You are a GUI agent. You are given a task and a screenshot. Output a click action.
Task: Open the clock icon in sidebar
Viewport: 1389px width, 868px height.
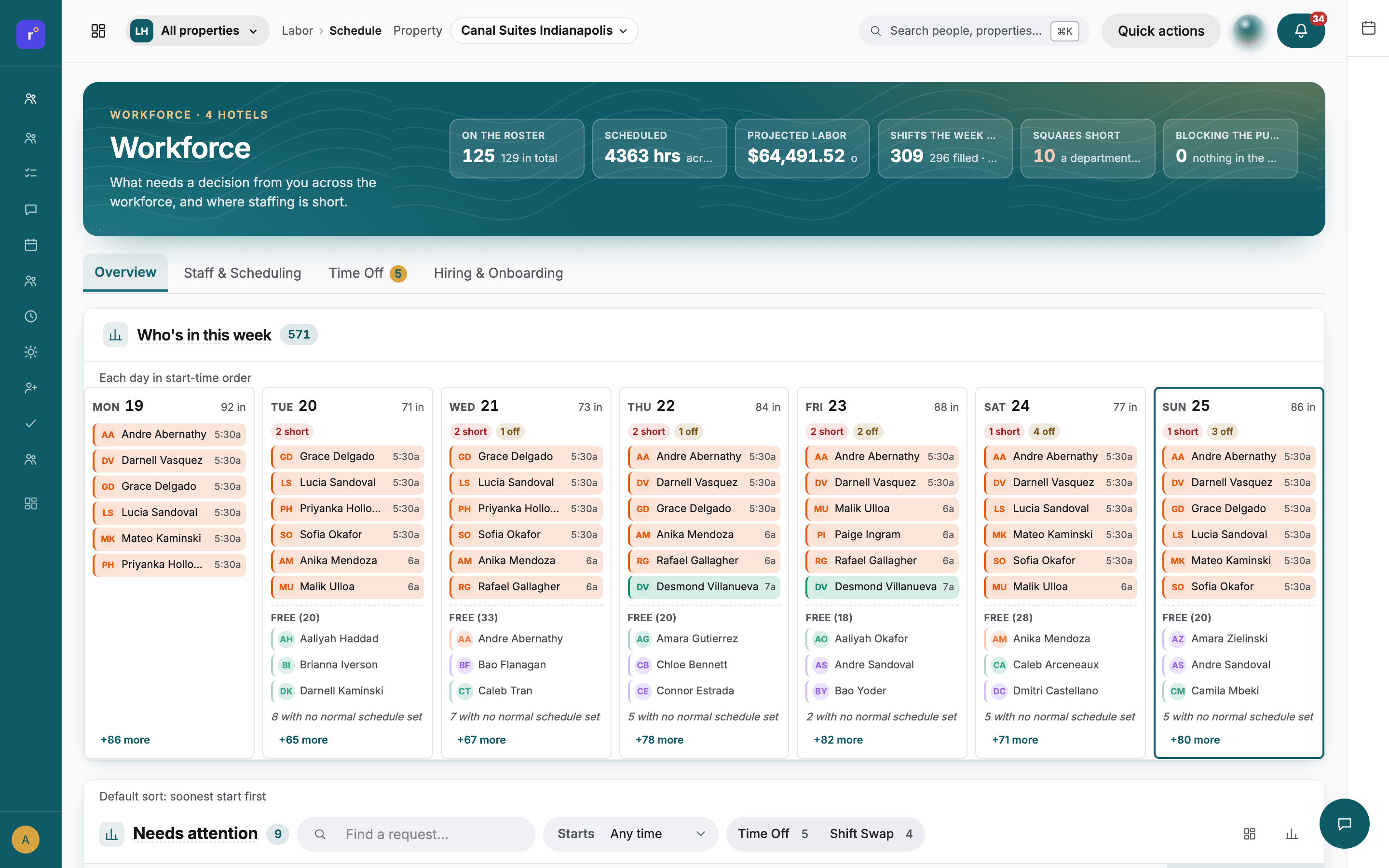31,316
